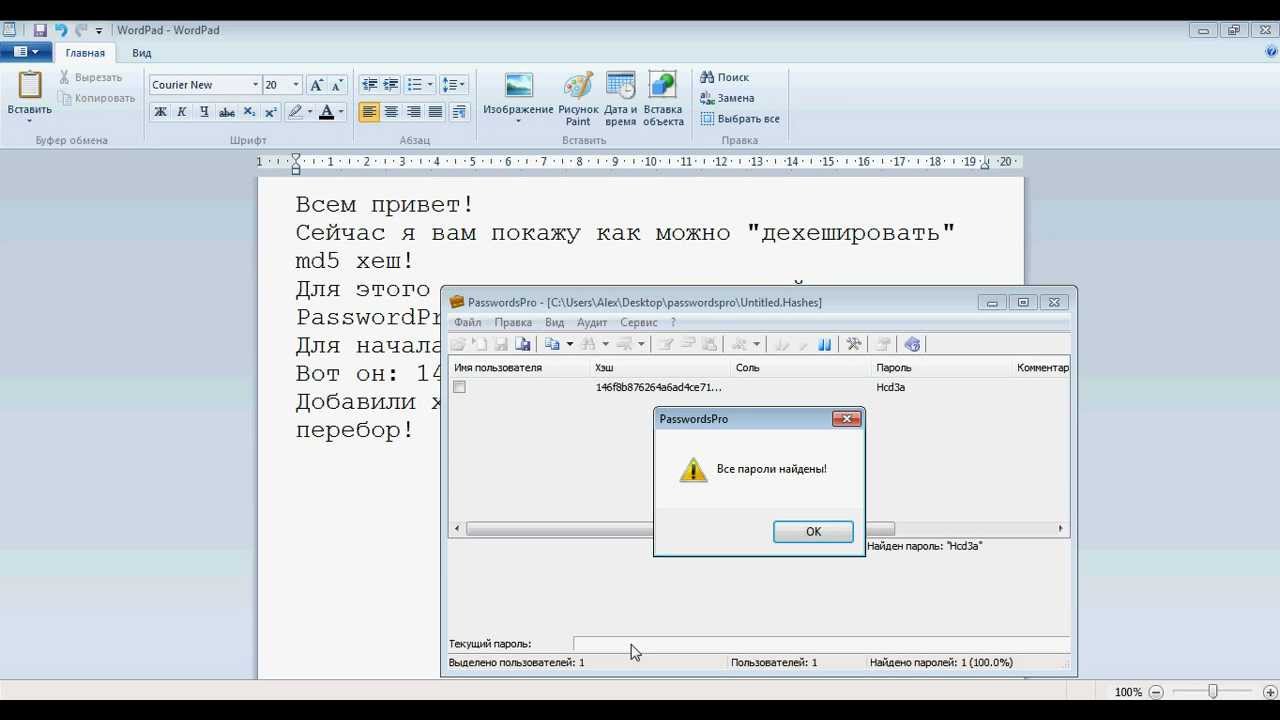Click Выбрать все in the ribbon

tap(740, 119)
